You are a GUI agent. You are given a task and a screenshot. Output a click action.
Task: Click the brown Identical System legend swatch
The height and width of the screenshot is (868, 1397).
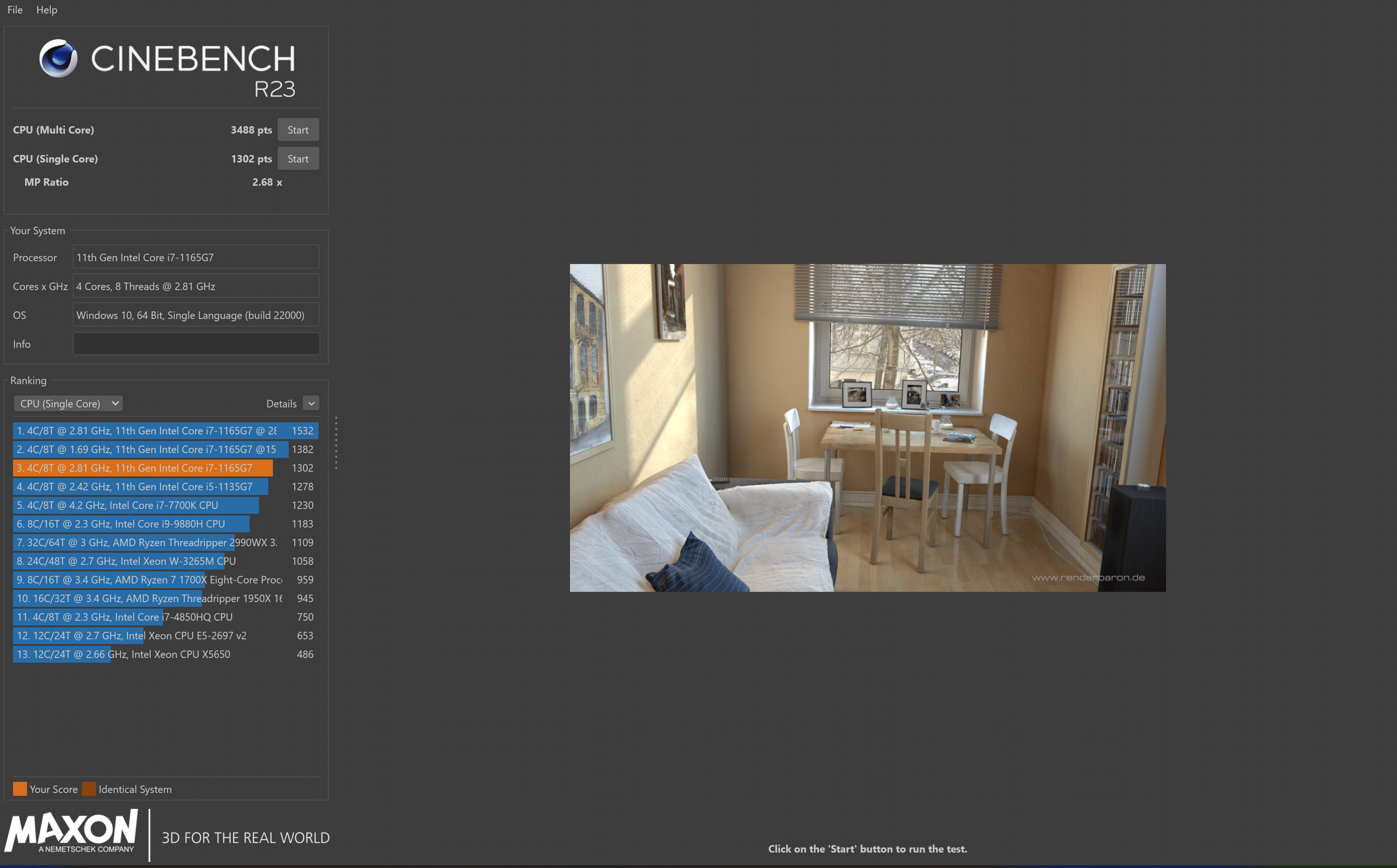pyautogui.click(x=89, y=789)
